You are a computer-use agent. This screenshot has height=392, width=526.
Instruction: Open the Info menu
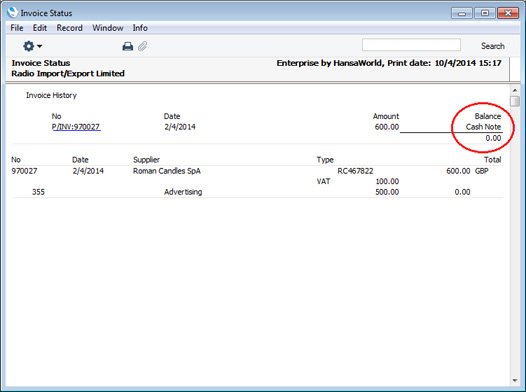coord(140,28)
